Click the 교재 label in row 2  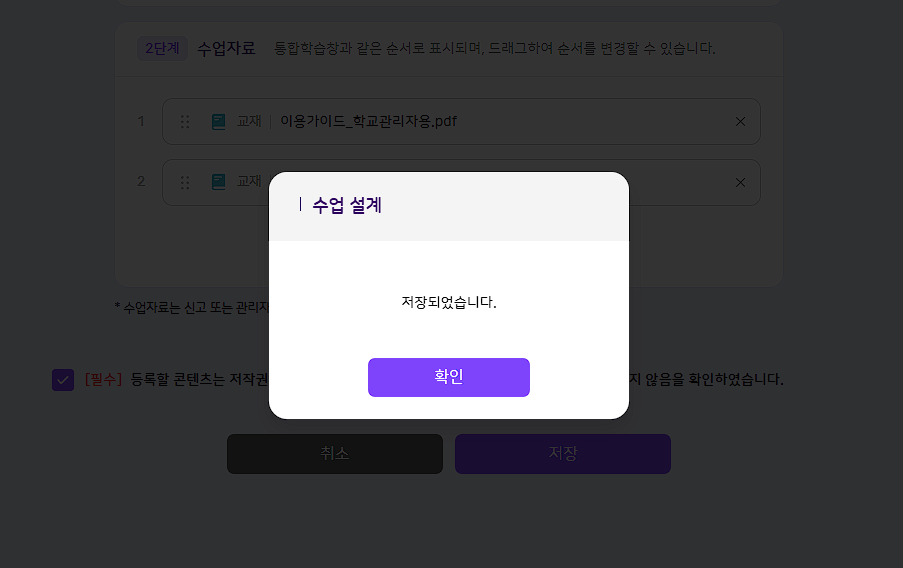click(x=249, y=181)
